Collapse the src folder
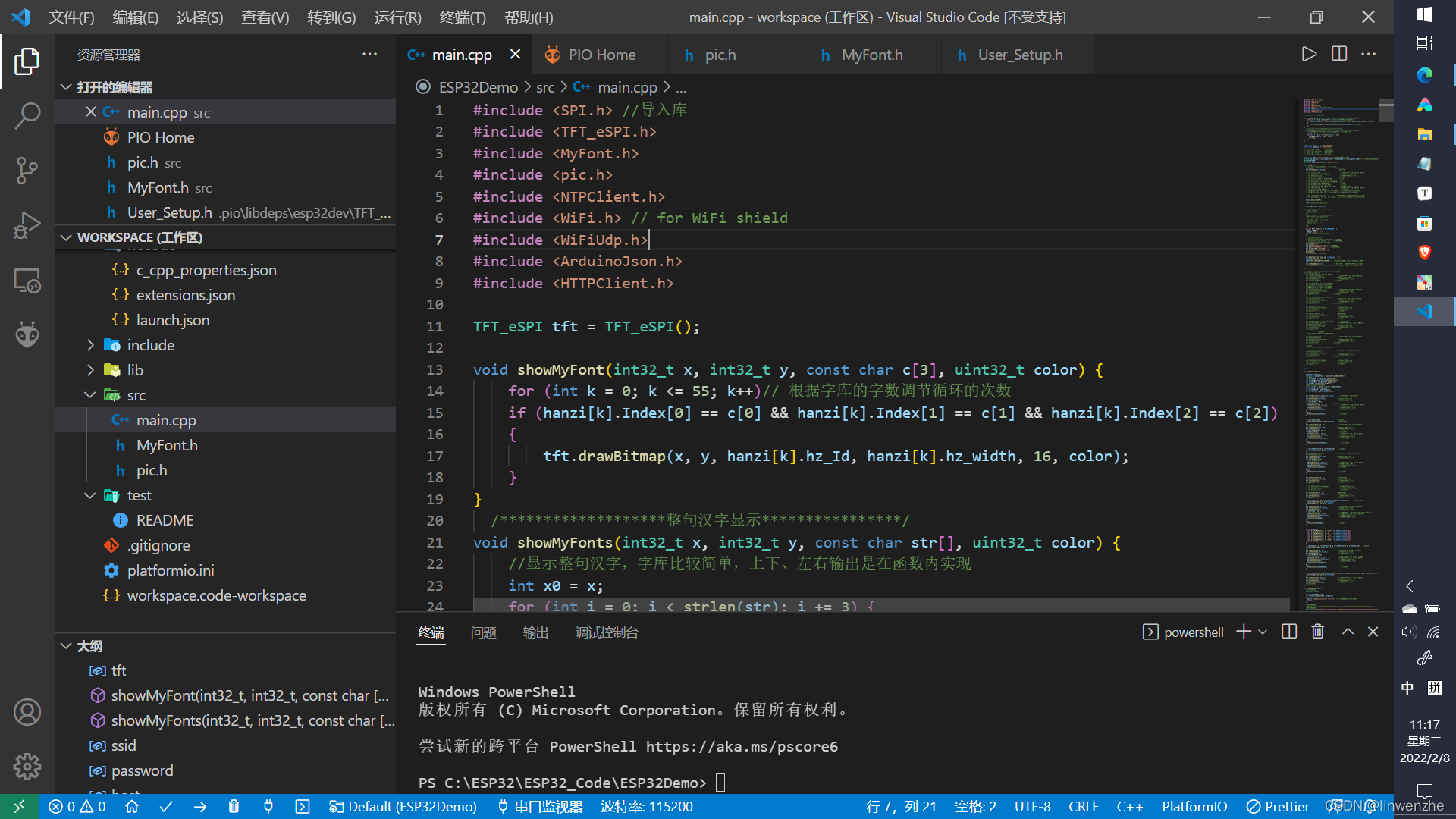This screenshot has height=819, width=1456. click(x=136, y=395)
